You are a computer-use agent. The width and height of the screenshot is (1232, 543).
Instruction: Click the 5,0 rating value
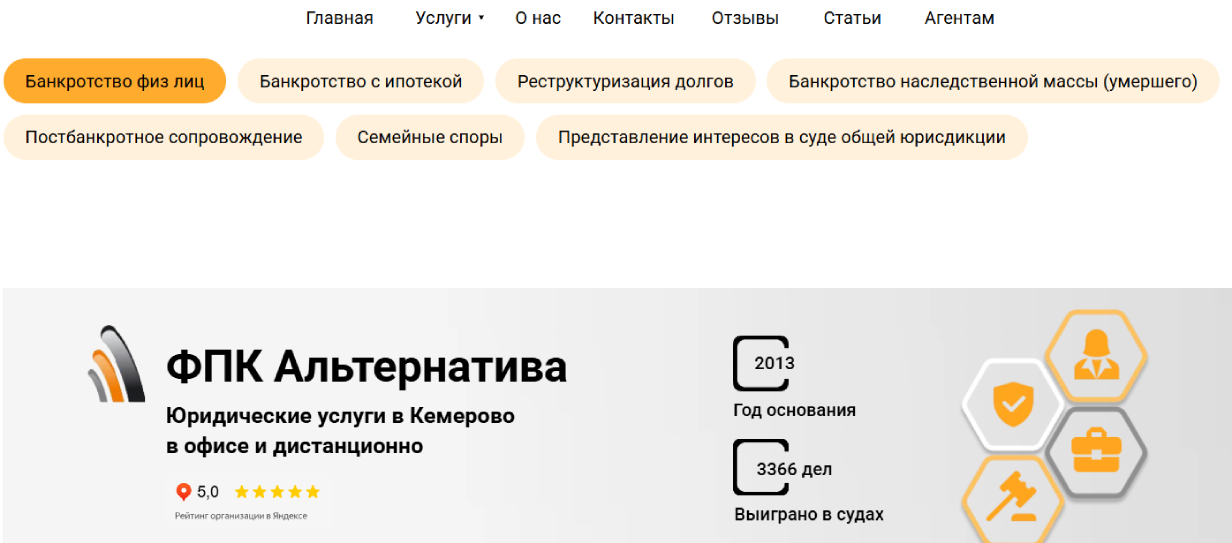click(x=208, y=492)
